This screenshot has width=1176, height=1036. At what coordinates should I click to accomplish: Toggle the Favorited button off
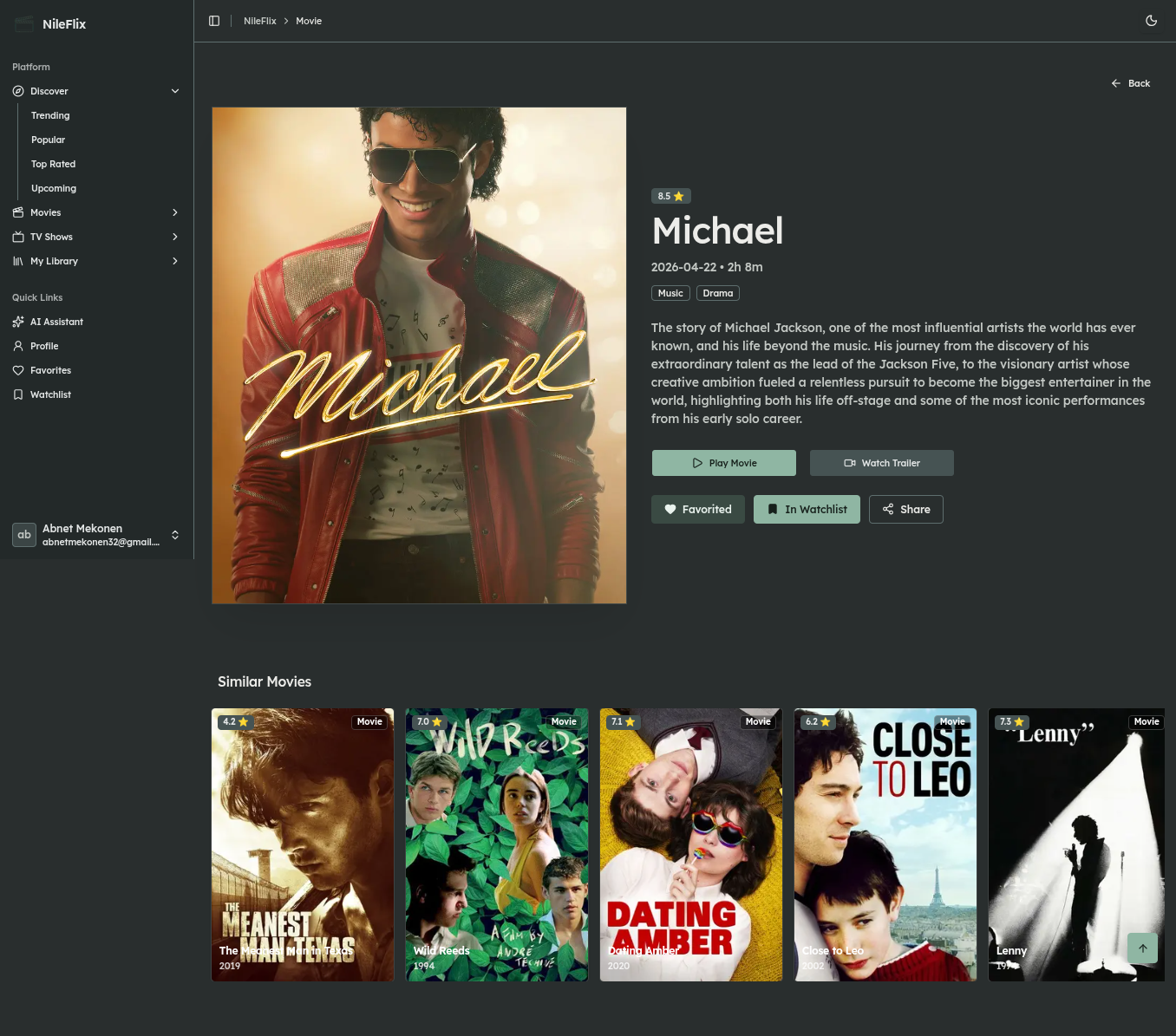[x=698, y=509]
